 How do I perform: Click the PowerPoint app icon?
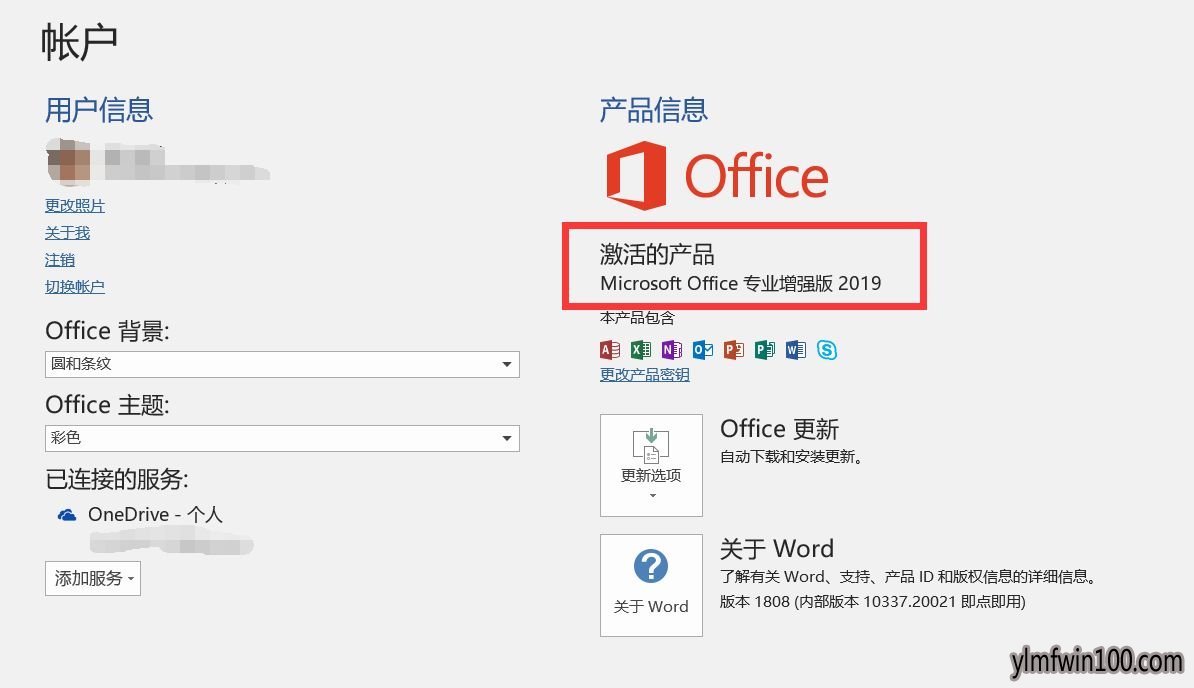point(734,349)
